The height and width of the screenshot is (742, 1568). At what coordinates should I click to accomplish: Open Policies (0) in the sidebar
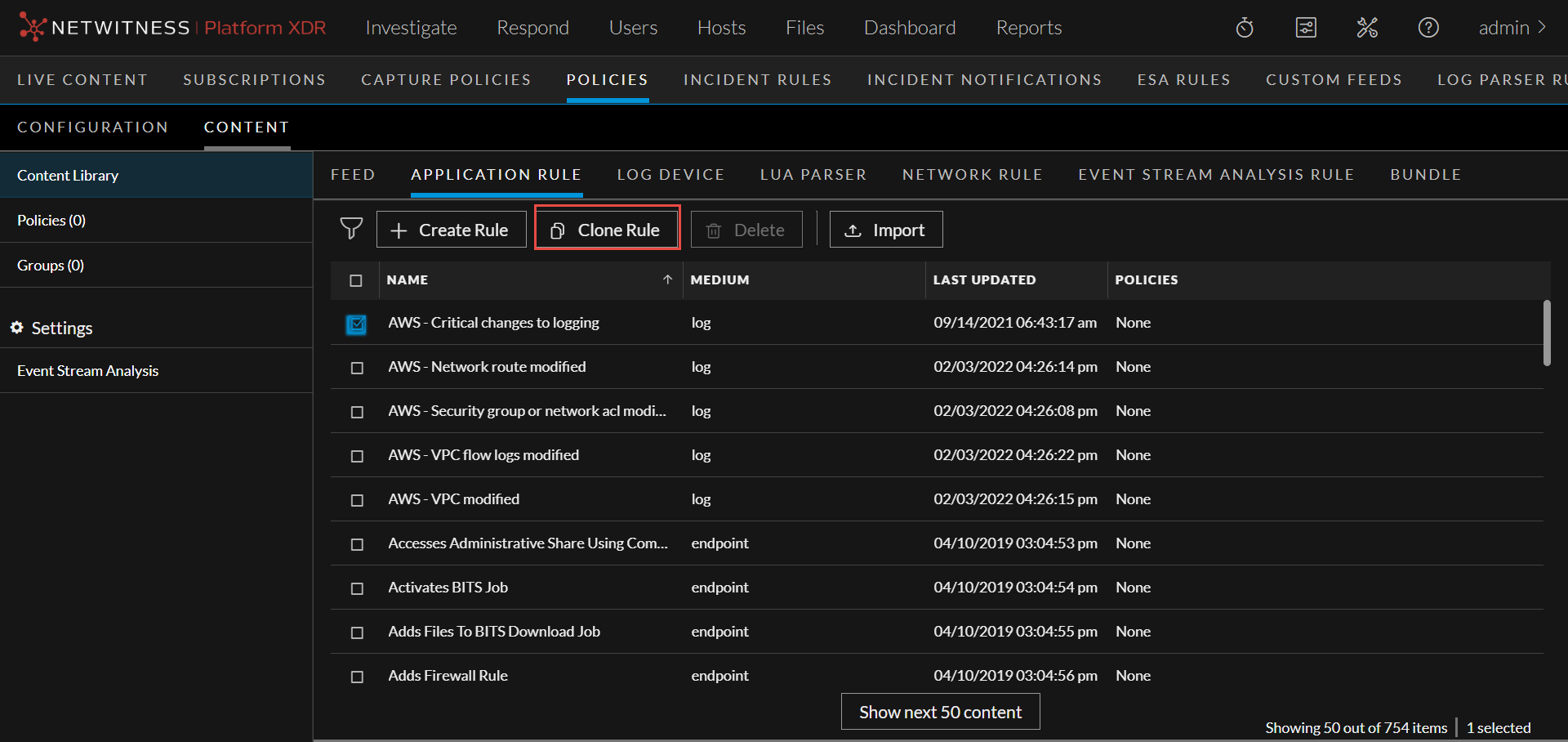click(51, 221)
